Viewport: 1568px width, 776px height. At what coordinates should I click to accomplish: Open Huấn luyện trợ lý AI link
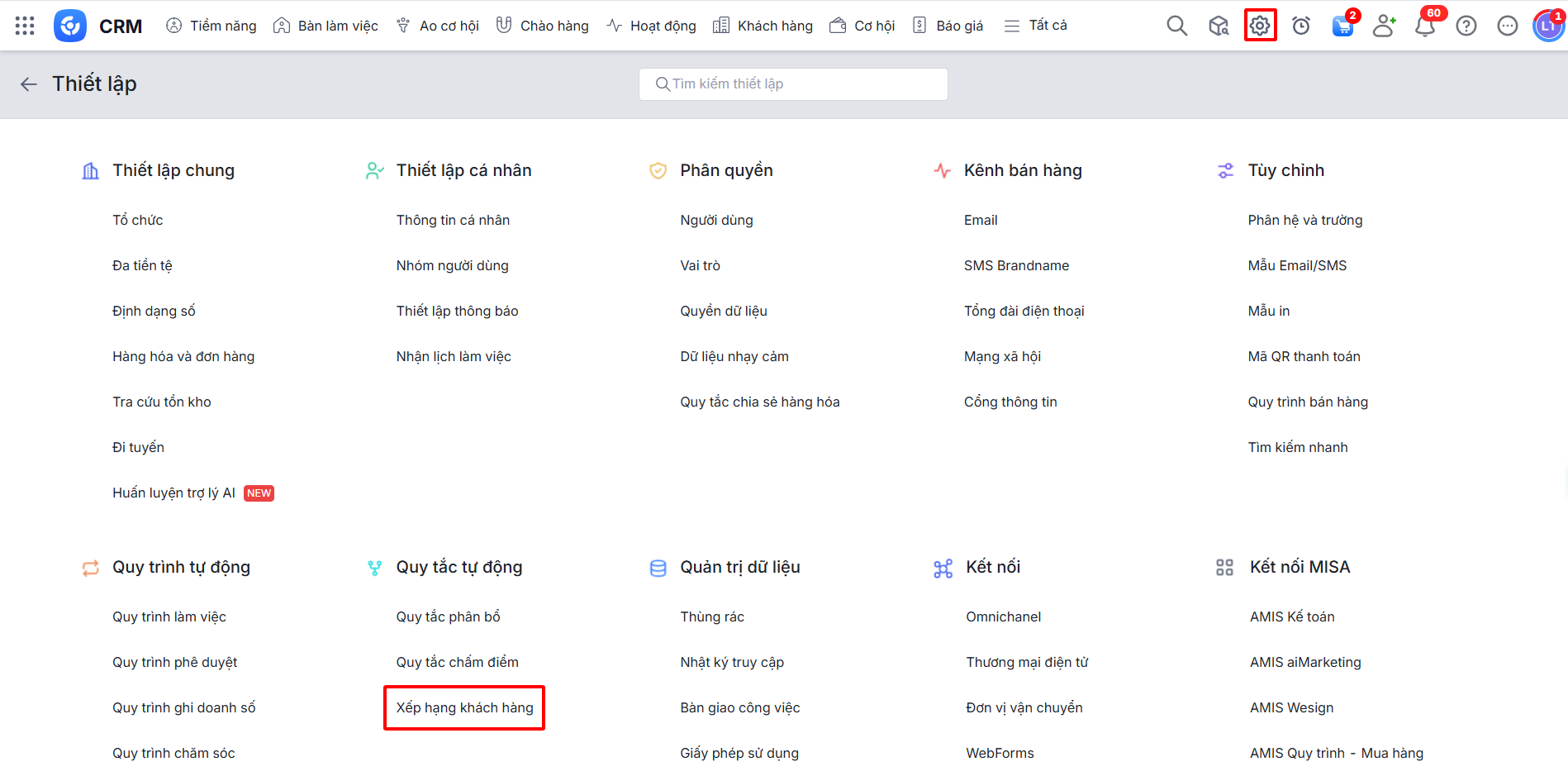click(173, 493)
